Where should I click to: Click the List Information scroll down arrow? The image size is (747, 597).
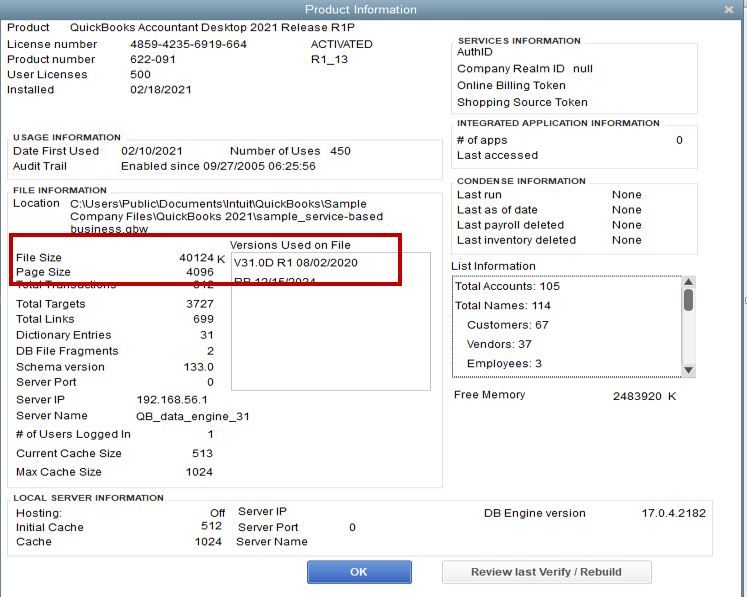pos(688,370)
